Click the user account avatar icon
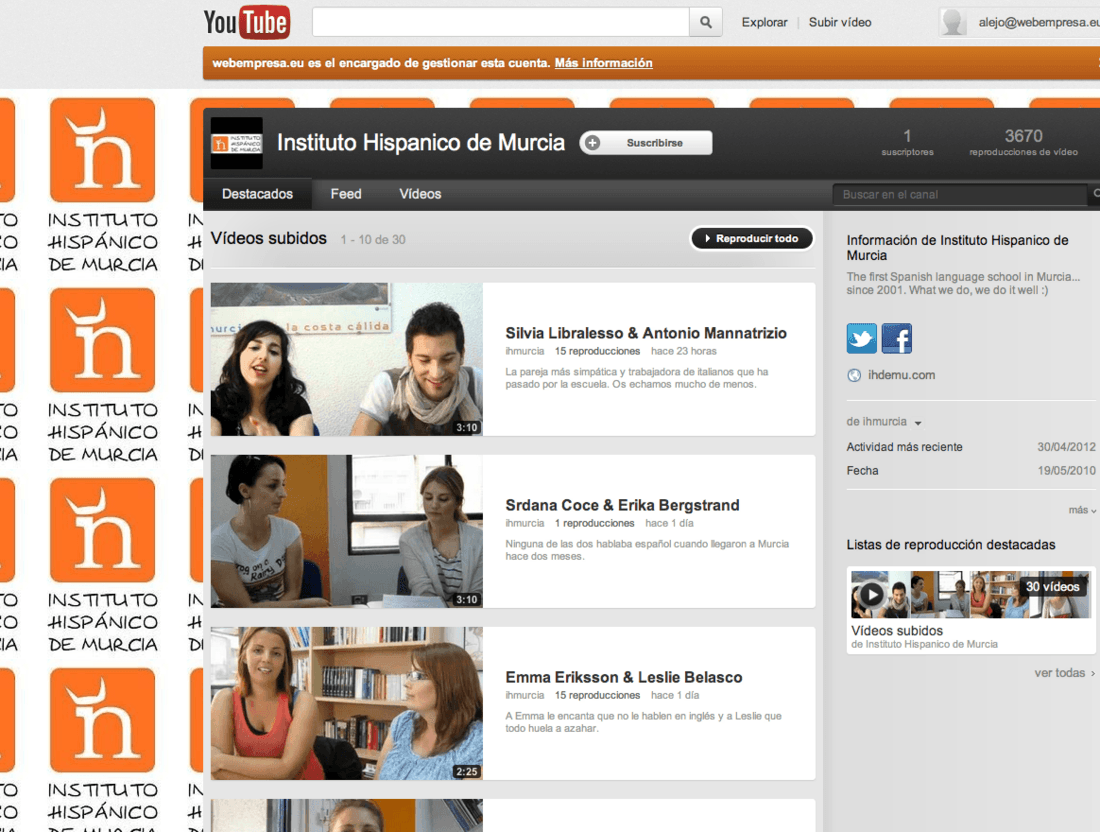This screenshot has width=1100, height=832. [953, 22]
